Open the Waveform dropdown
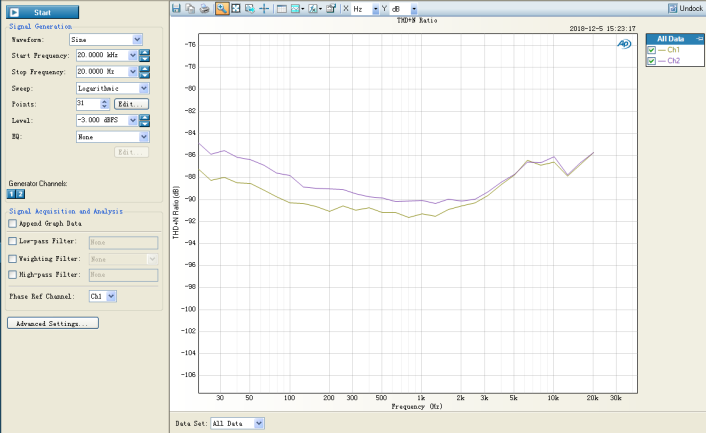 click(x=138, y=39)
